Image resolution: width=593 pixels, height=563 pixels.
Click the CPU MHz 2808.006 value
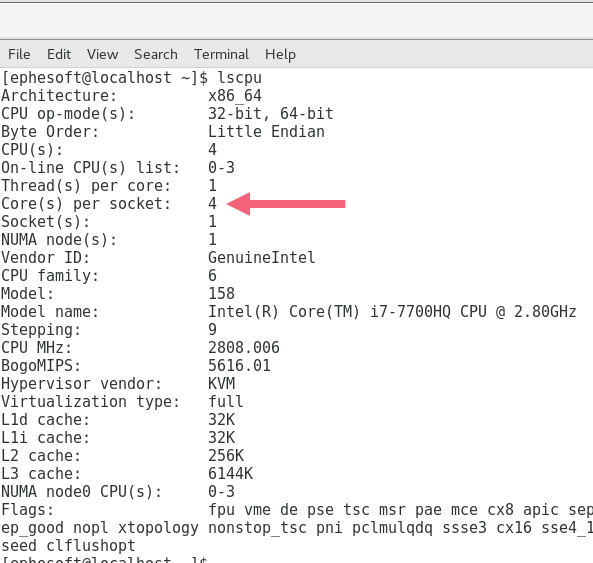pos(244,348)
